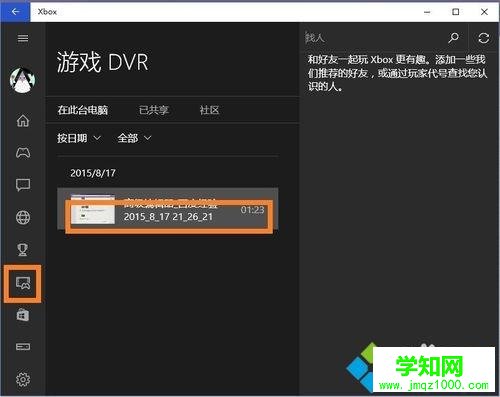Minimize the Xbox window
500x397 pixels.
pos(427,12)
